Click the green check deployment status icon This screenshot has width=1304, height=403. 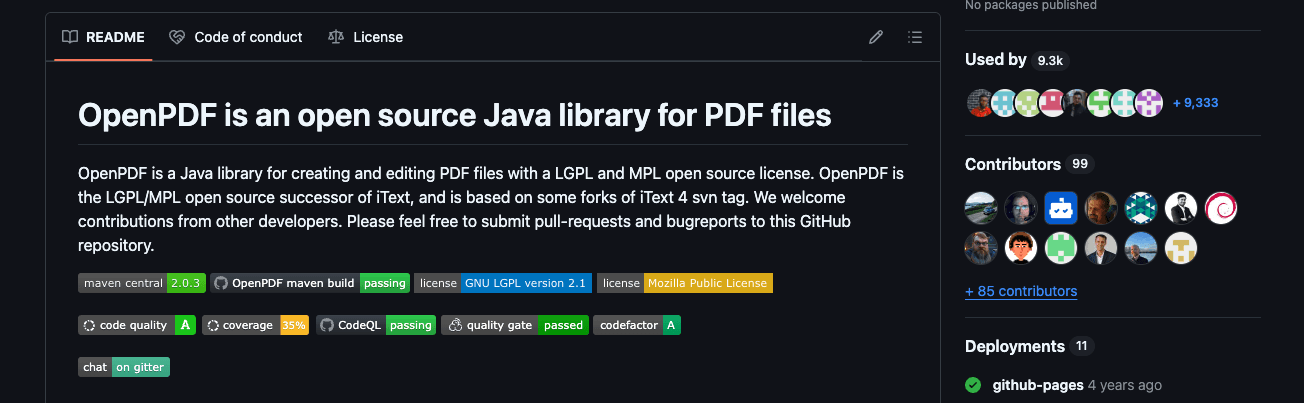click(973, 385)
